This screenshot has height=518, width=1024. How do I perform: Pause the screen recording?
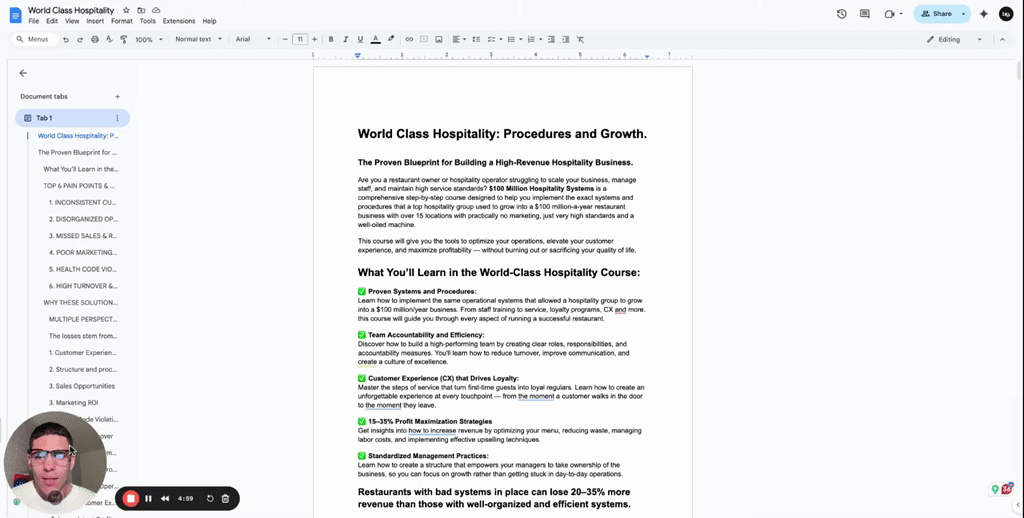pyautogui.click(x=148, y=498)
